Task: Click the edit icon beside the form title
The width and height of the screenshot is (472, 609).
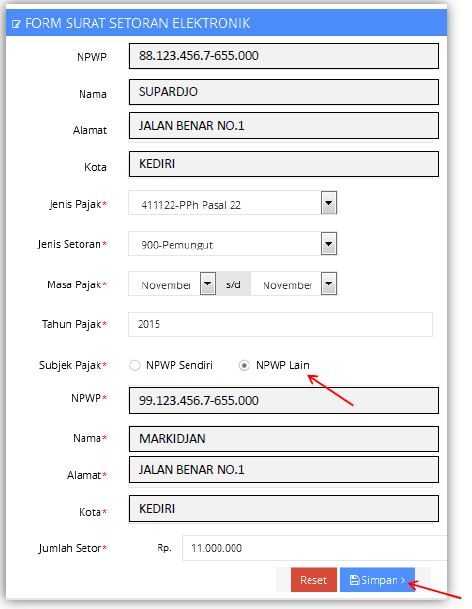Action: [x=16, y=24]
